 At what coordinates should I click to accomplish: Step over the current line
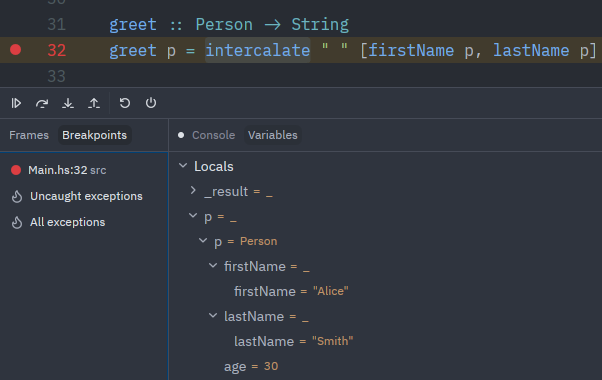point(42,103)
